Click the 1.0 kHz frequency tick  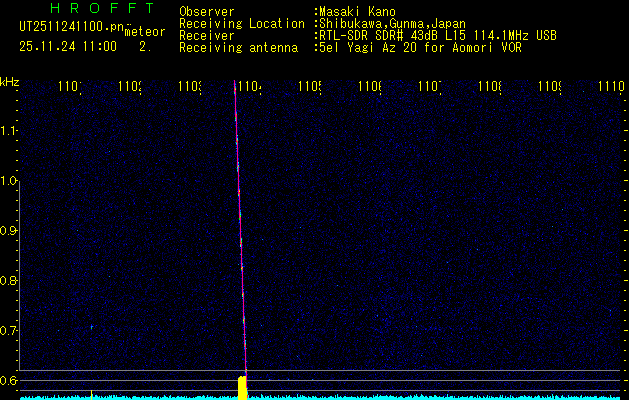coord(9,181)
